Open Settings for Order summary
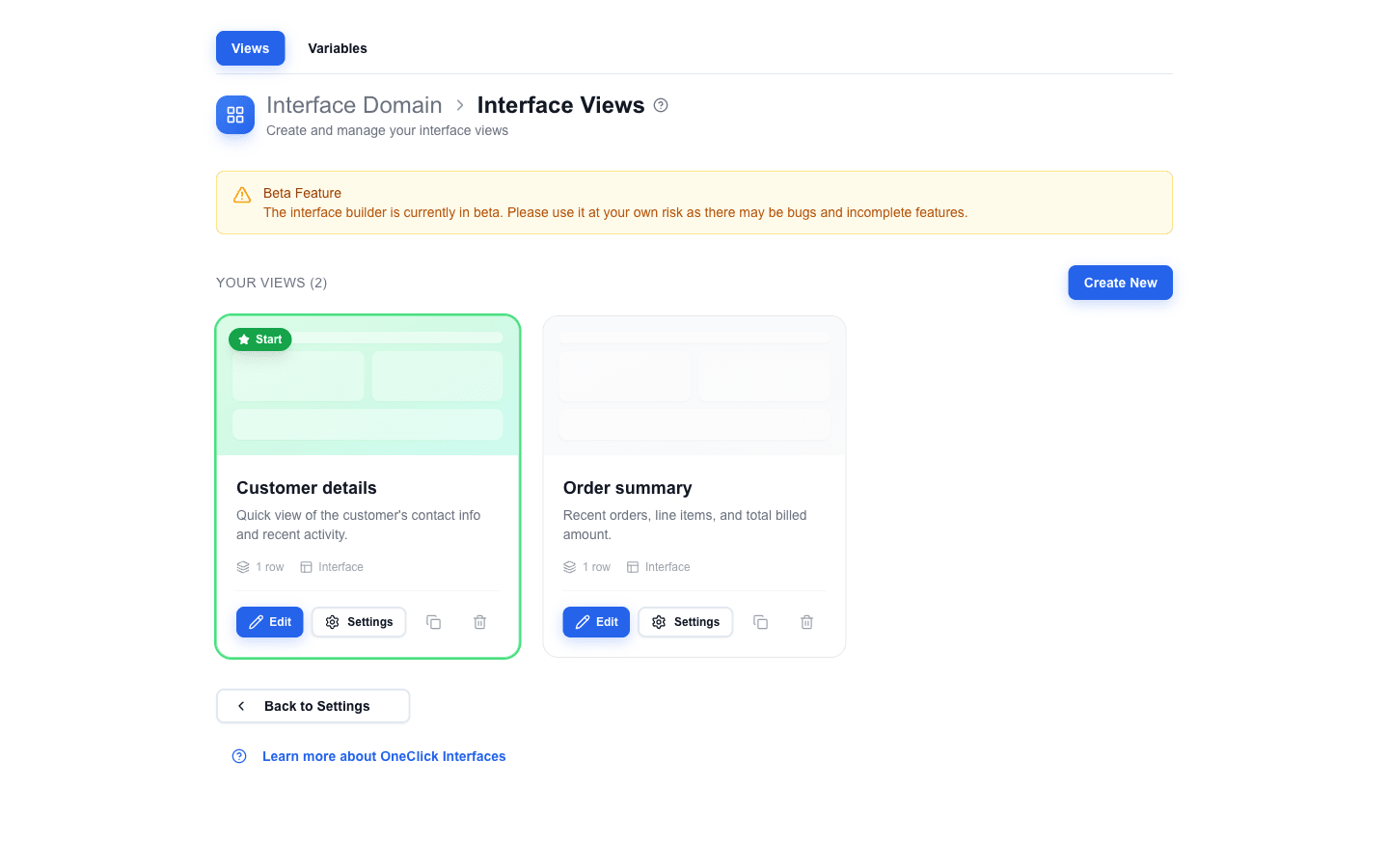The width and height of the screenshot is (1389, 868). (686, 622)
